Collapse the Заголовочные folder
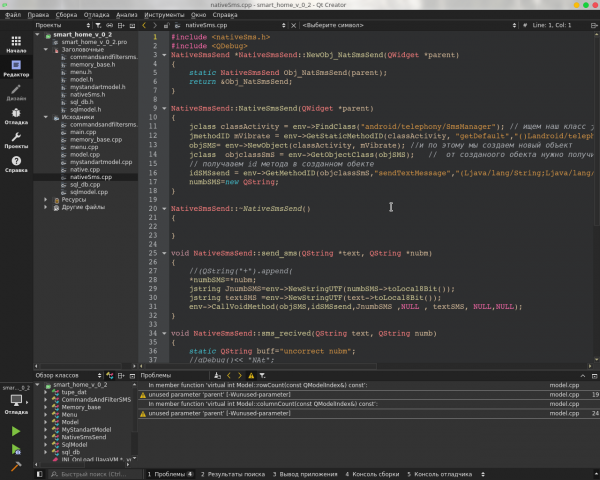Viewport: 600px width, 480px height. (x=46, y=49)
